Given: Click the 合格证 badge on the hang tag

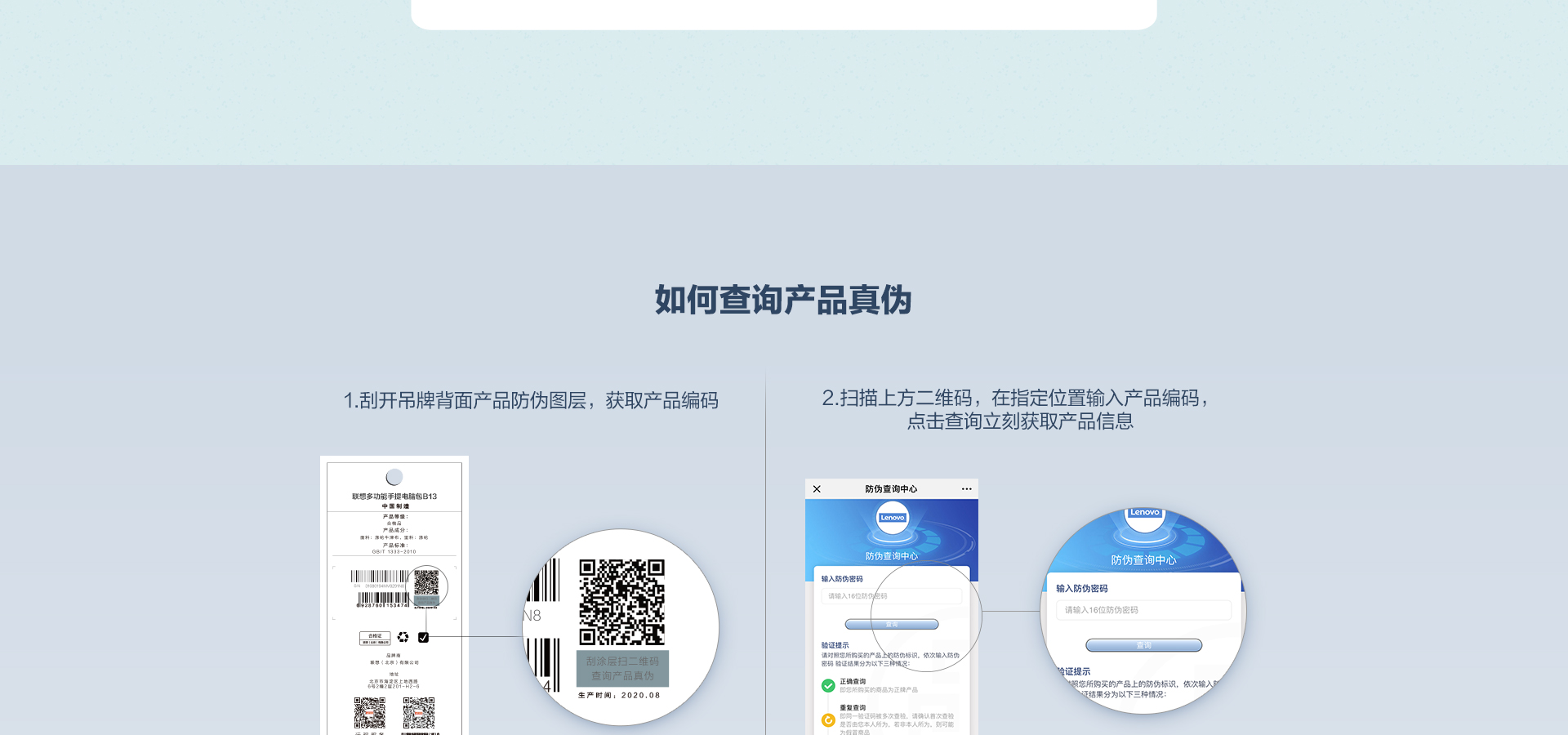Looking at the screenshot, I should tap(375, 638).
